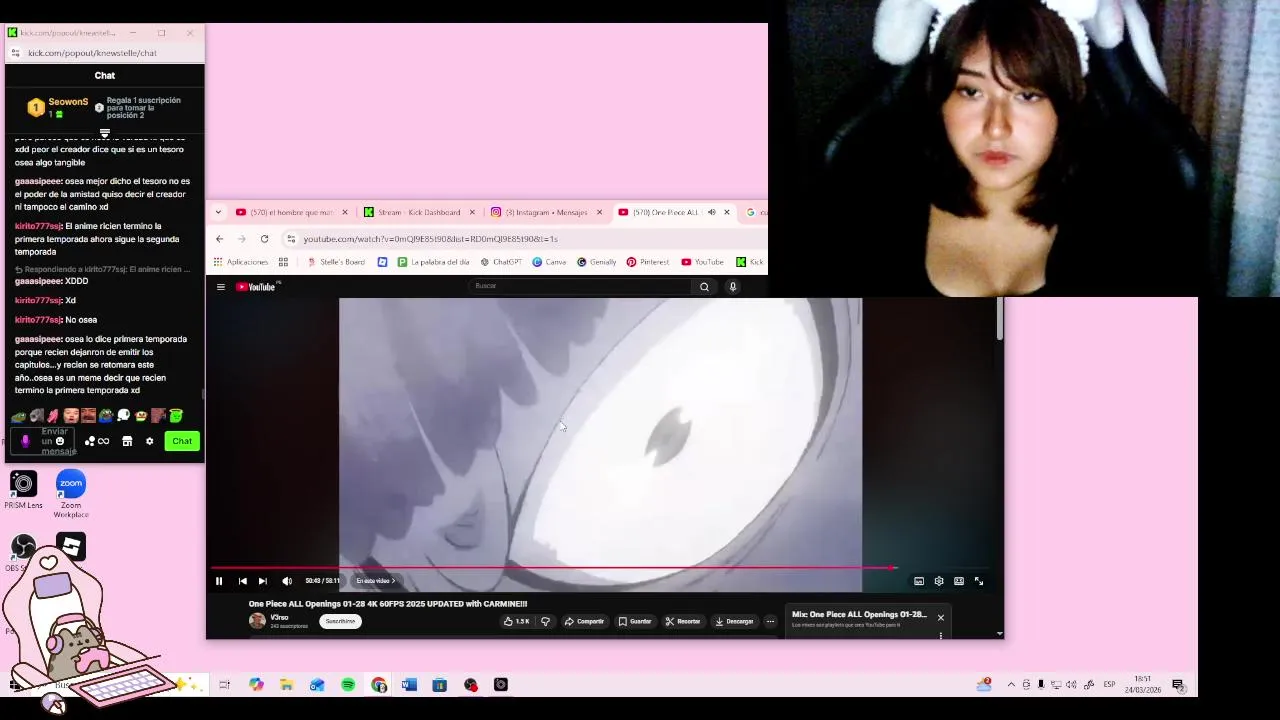Viewport: 1280px width, 720px height.
Task: Open Word from the taskbar
Action: tap(409, 685)
